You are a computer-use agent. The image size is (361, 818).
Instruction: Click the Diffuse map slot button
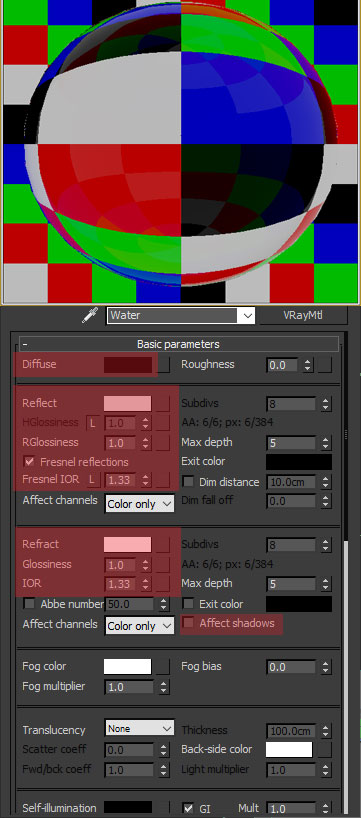163,365
